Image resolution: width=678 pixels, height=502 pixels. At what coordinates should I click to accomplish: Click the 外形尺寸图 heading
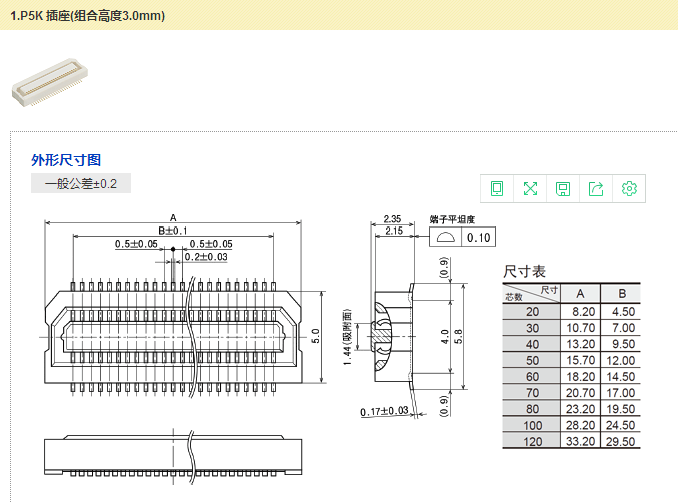click(66, 160)
